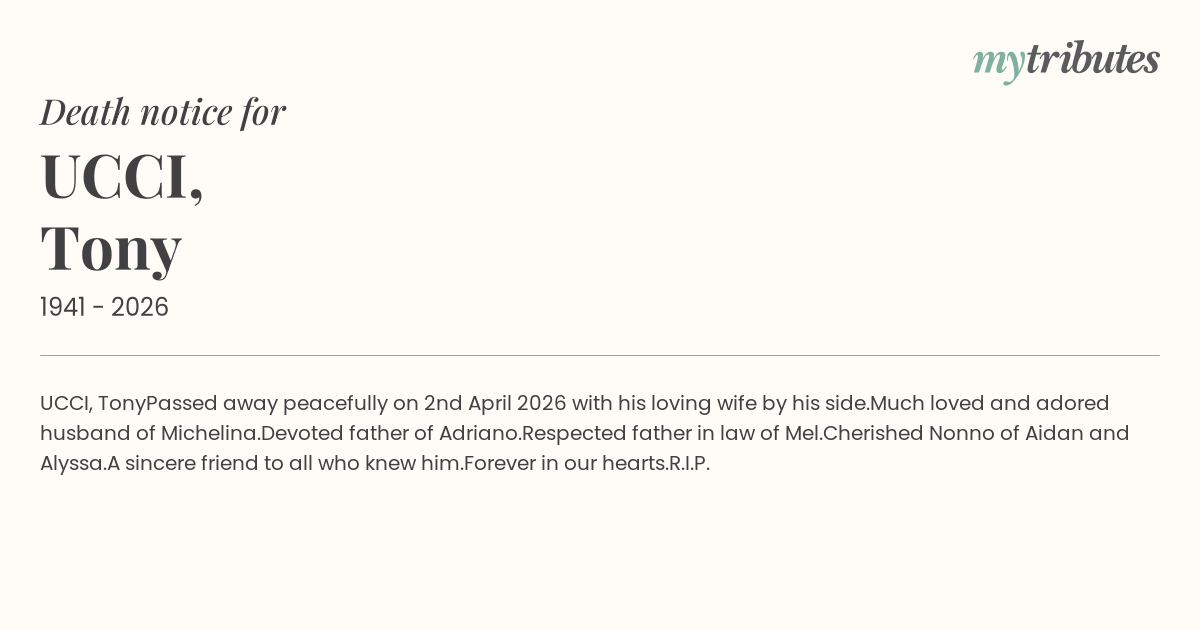The image size is (1200, 630).
Task: Click the mytributes logo
Action: tap(1065, 61)
